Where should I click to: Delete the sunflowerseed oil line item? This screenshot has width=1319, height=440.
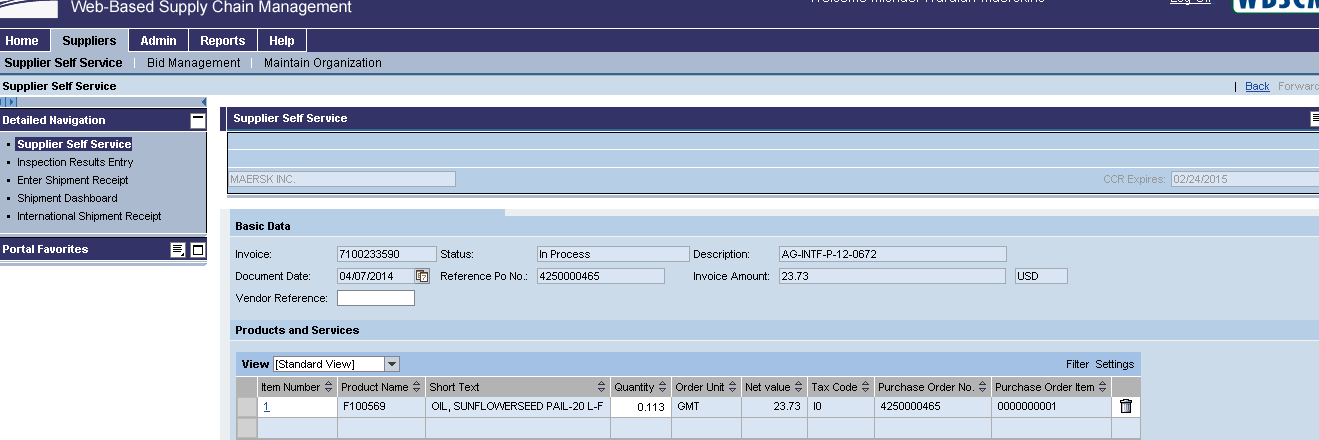(1125, 406)
